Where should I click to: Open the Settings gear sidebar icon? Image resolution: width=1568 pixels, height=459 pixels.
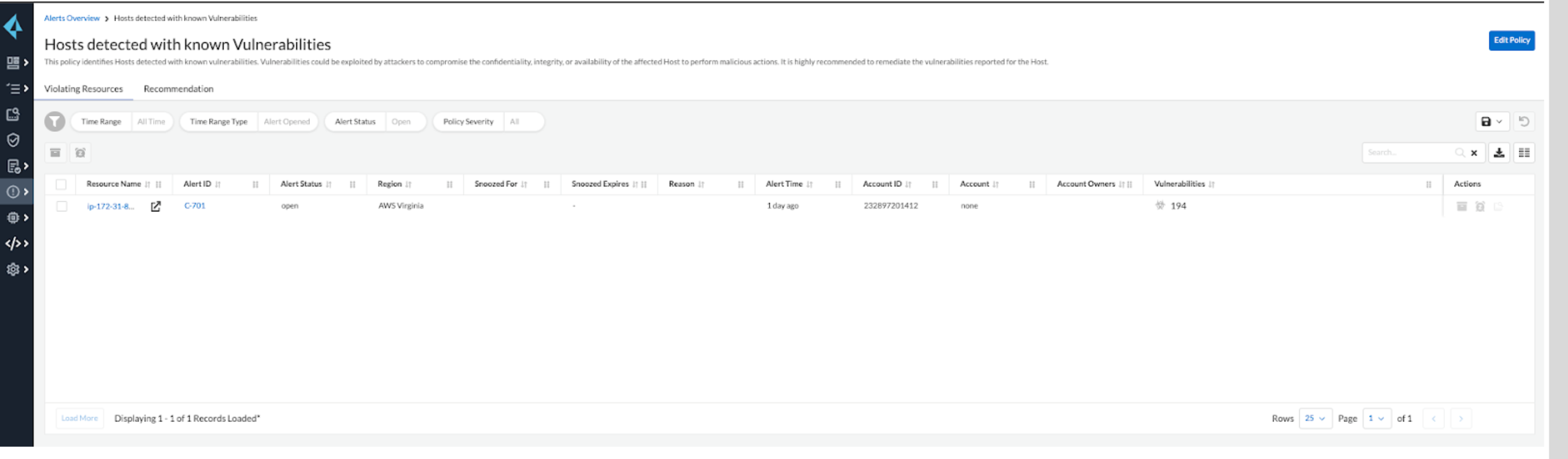[13, 269]
